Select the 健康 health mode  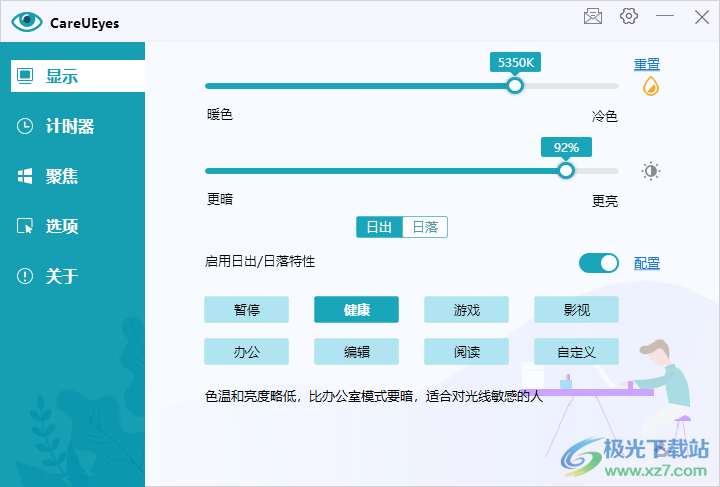(356, 309)
